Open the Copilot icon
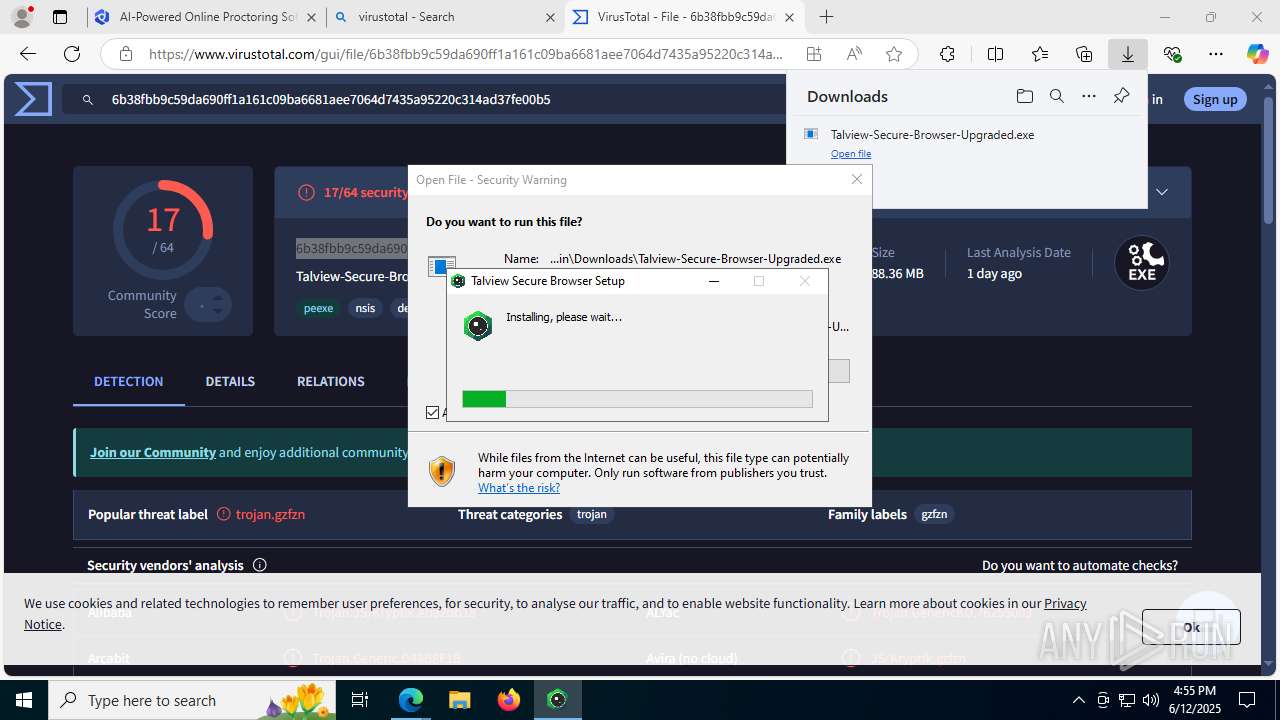Viewport: 1280px width, 720px height. coord(1258,54)
